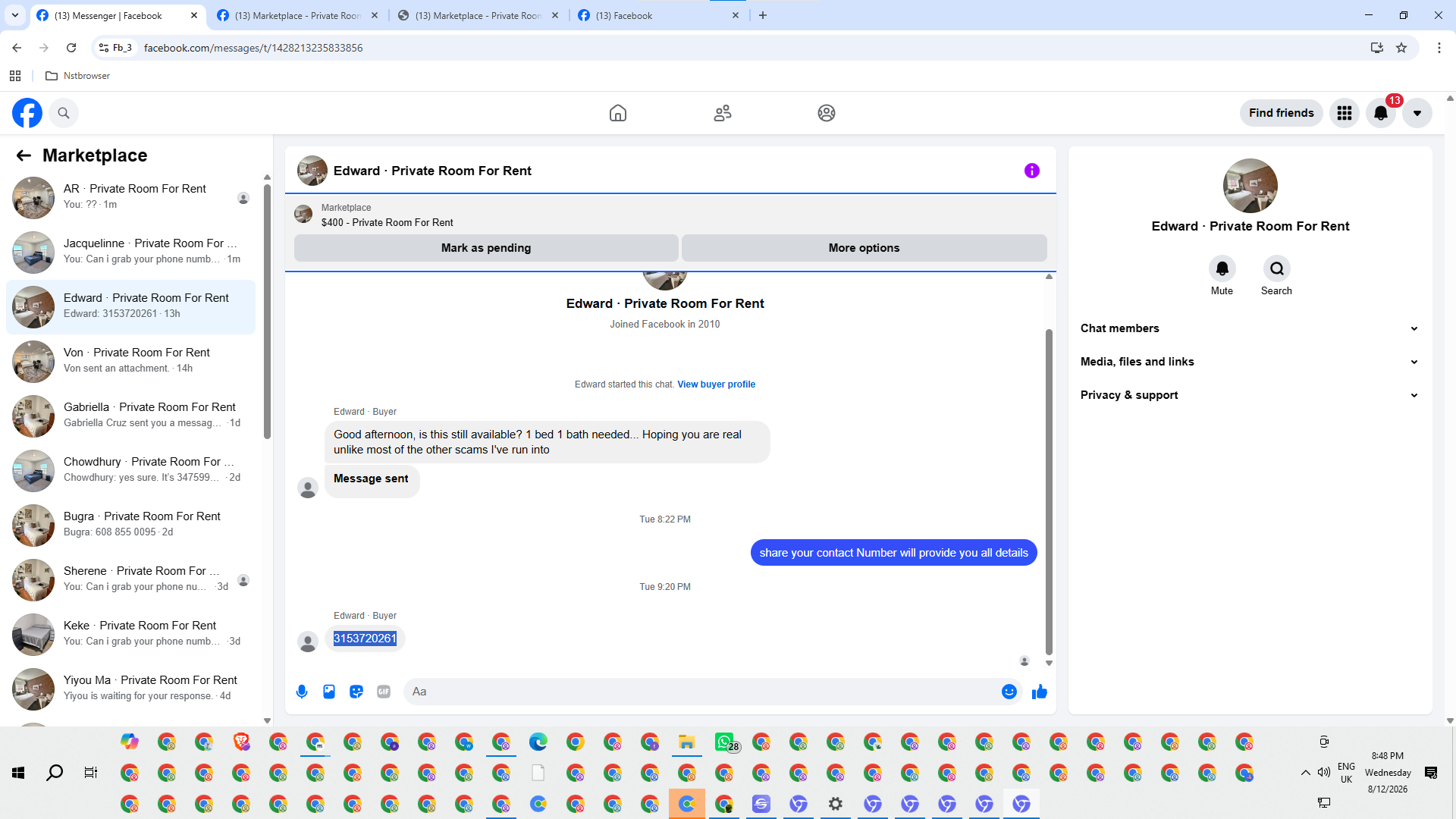The image size is (1456, 819).
Task: Attach a photo file icon
Action: (x=329, y=692)
